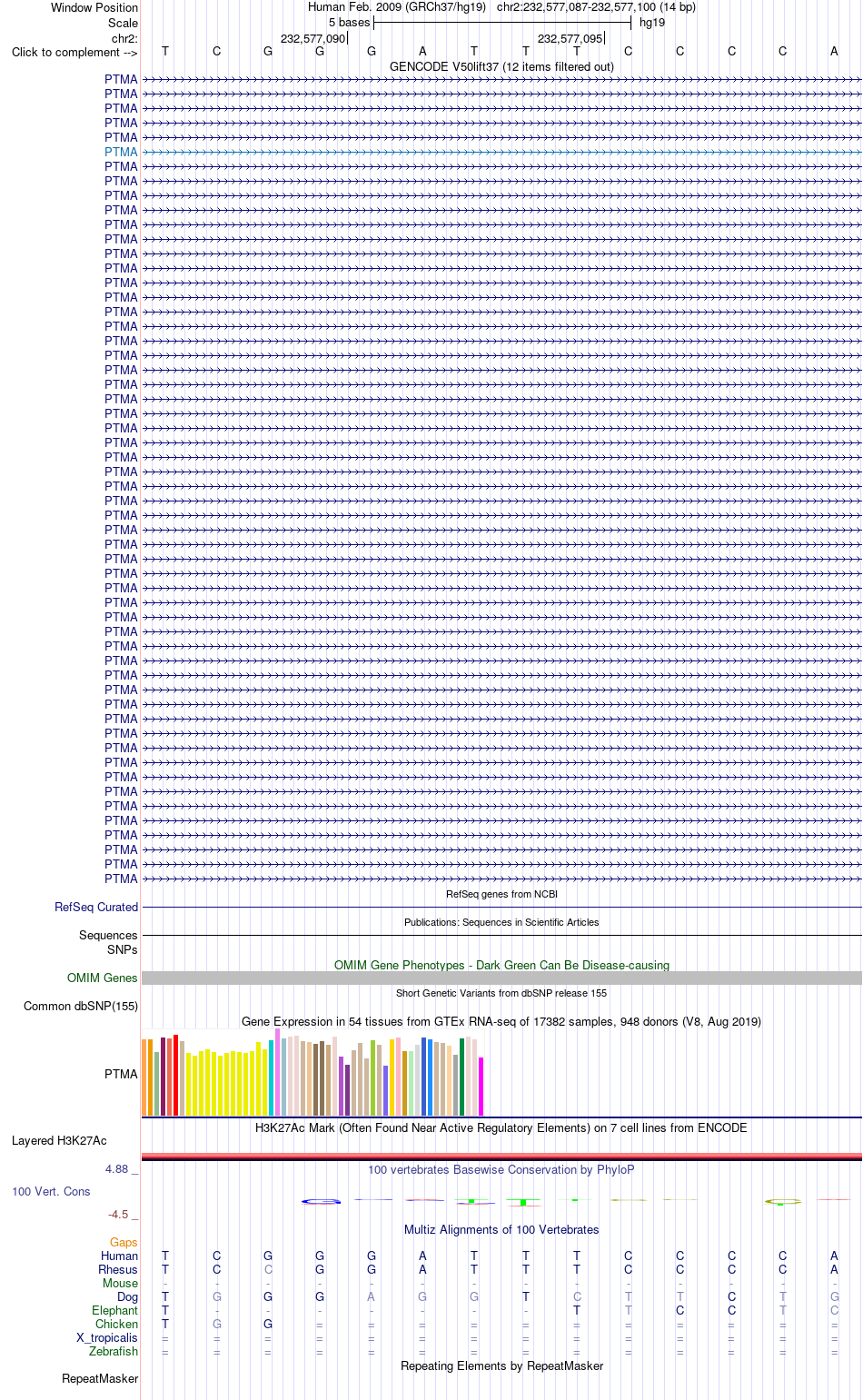Open the 'RefSeq genes from NCBI' title
The height and width of the screenshot is (1400, 863).
[501, 894]
